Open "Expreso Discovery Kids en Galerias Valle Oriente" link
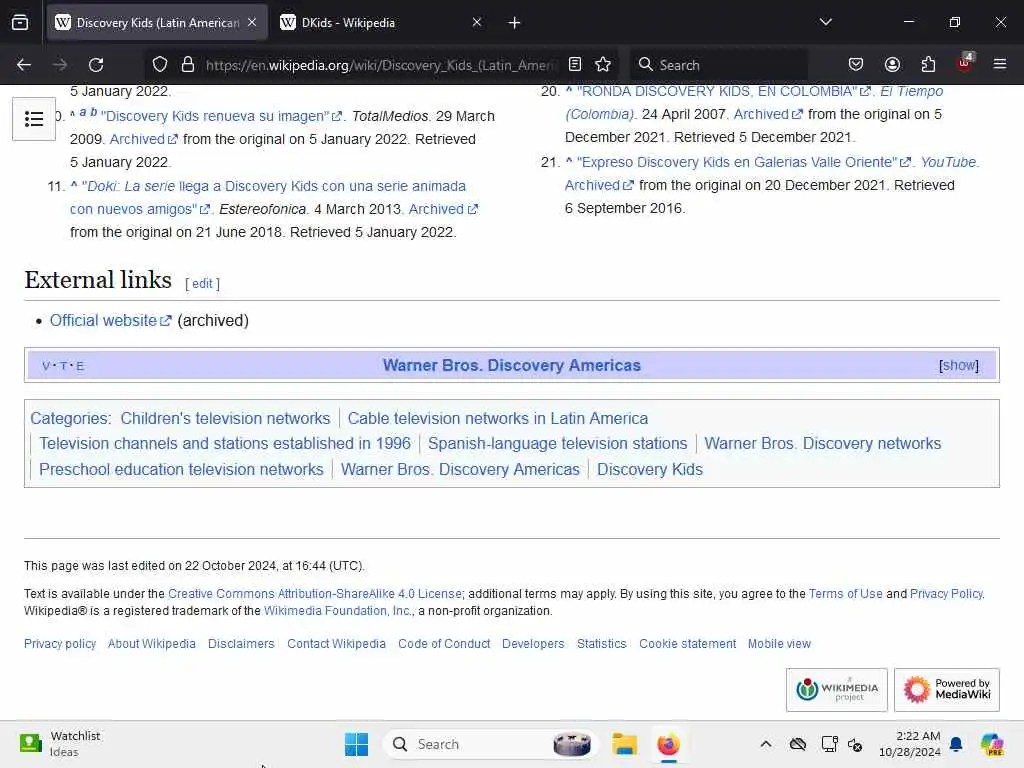The image size is (1024, 768). click(744, 162)
